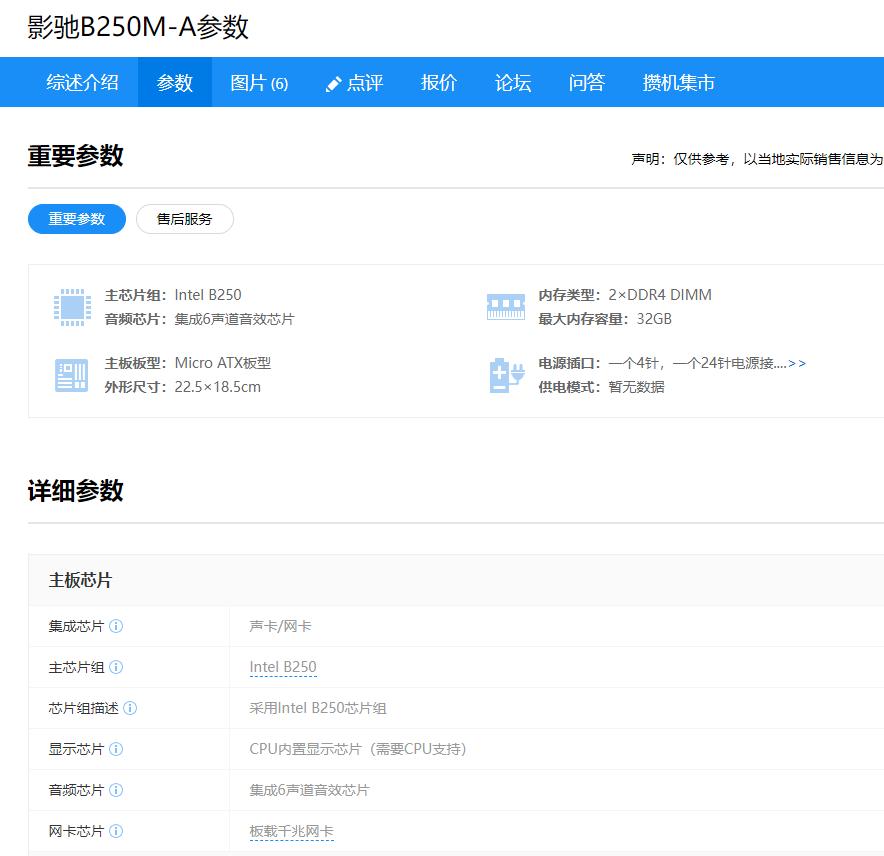This screenshot has height=856, width=884.
Task: Click the info icon next to 集成芯片
Action: (x=116, y=626)
